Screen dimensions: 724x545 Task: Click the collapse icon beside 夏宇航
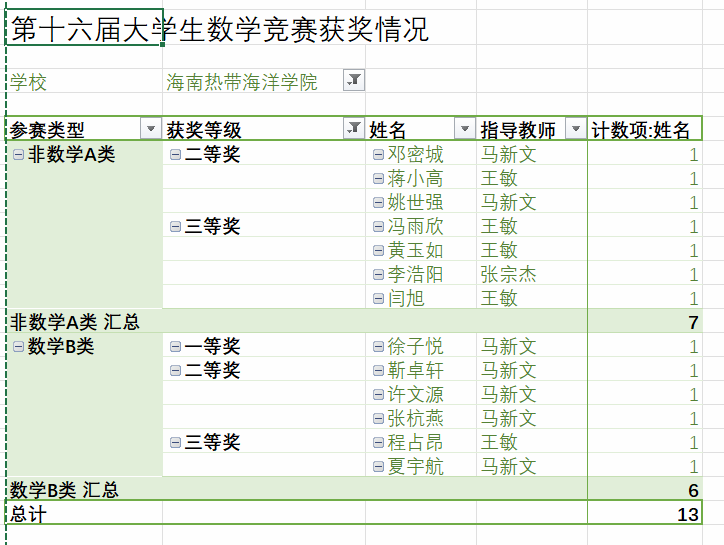(378, 466)
